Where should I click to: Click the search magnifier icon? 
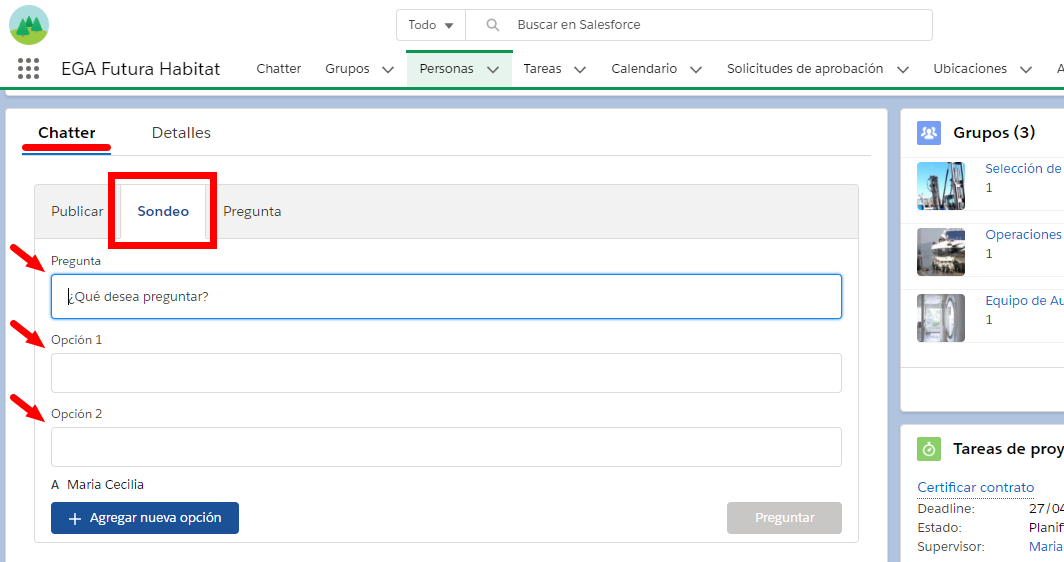tap(492, 25)
